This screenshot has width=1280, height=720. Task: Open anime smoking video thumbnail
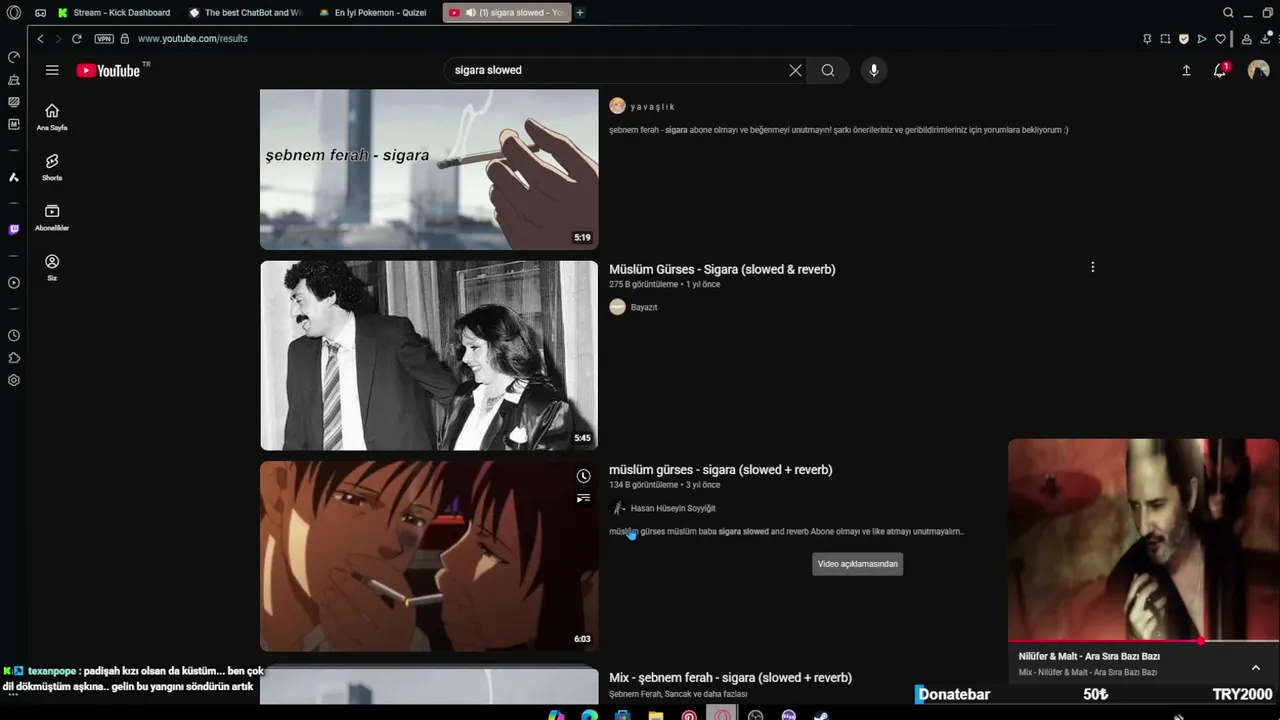(x=429, y=556)
